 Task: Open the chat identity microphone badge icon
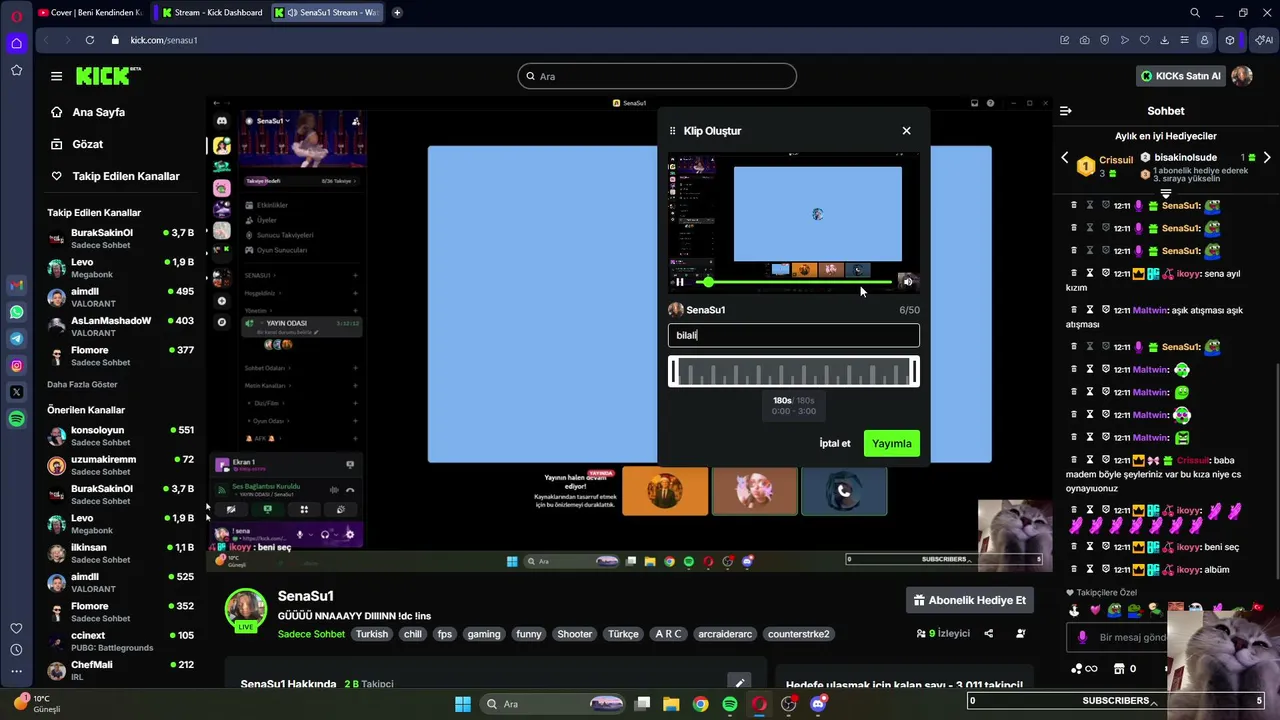point(1082,637)
